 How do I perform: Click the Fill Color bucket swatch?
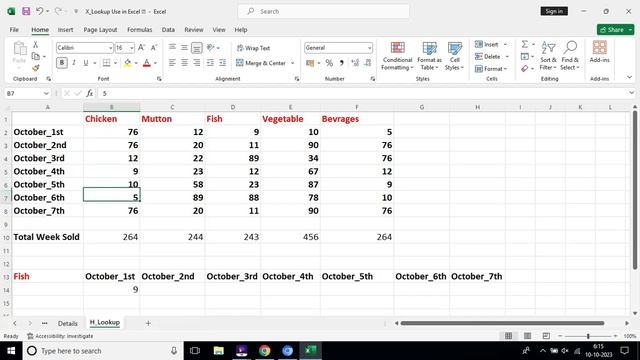click(x=127, y=63)
